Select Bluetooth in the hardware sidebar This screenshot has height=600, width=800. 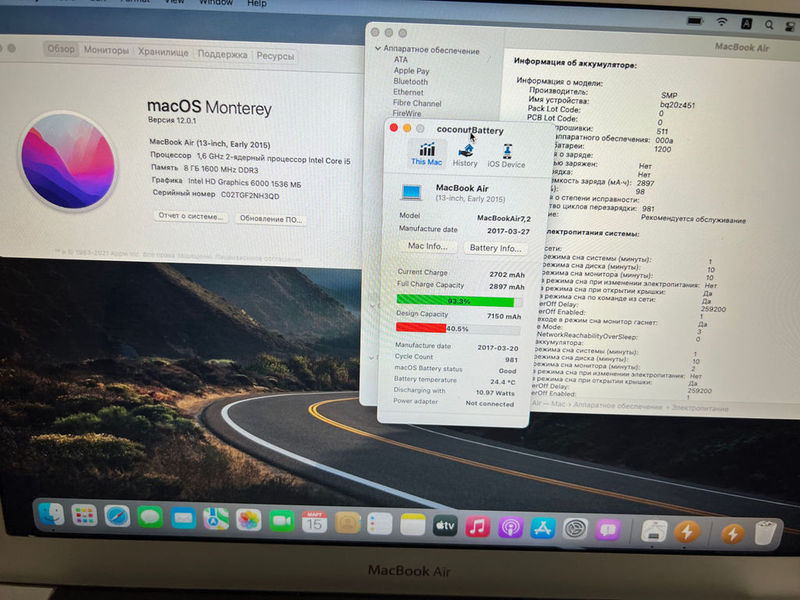(410, 82)
